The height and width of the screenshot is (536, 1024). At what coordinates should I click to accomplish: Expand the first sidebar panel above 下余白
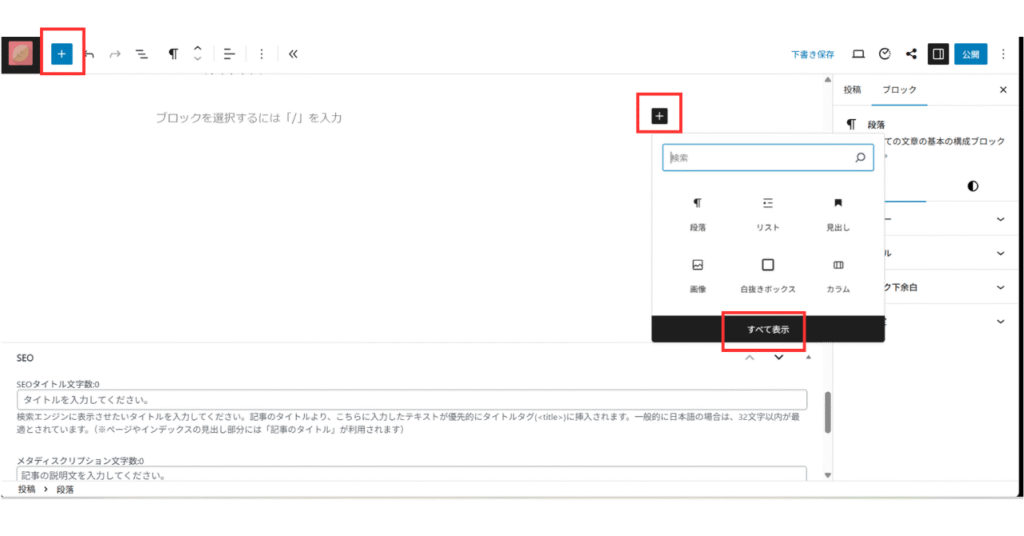[1000, 219]
